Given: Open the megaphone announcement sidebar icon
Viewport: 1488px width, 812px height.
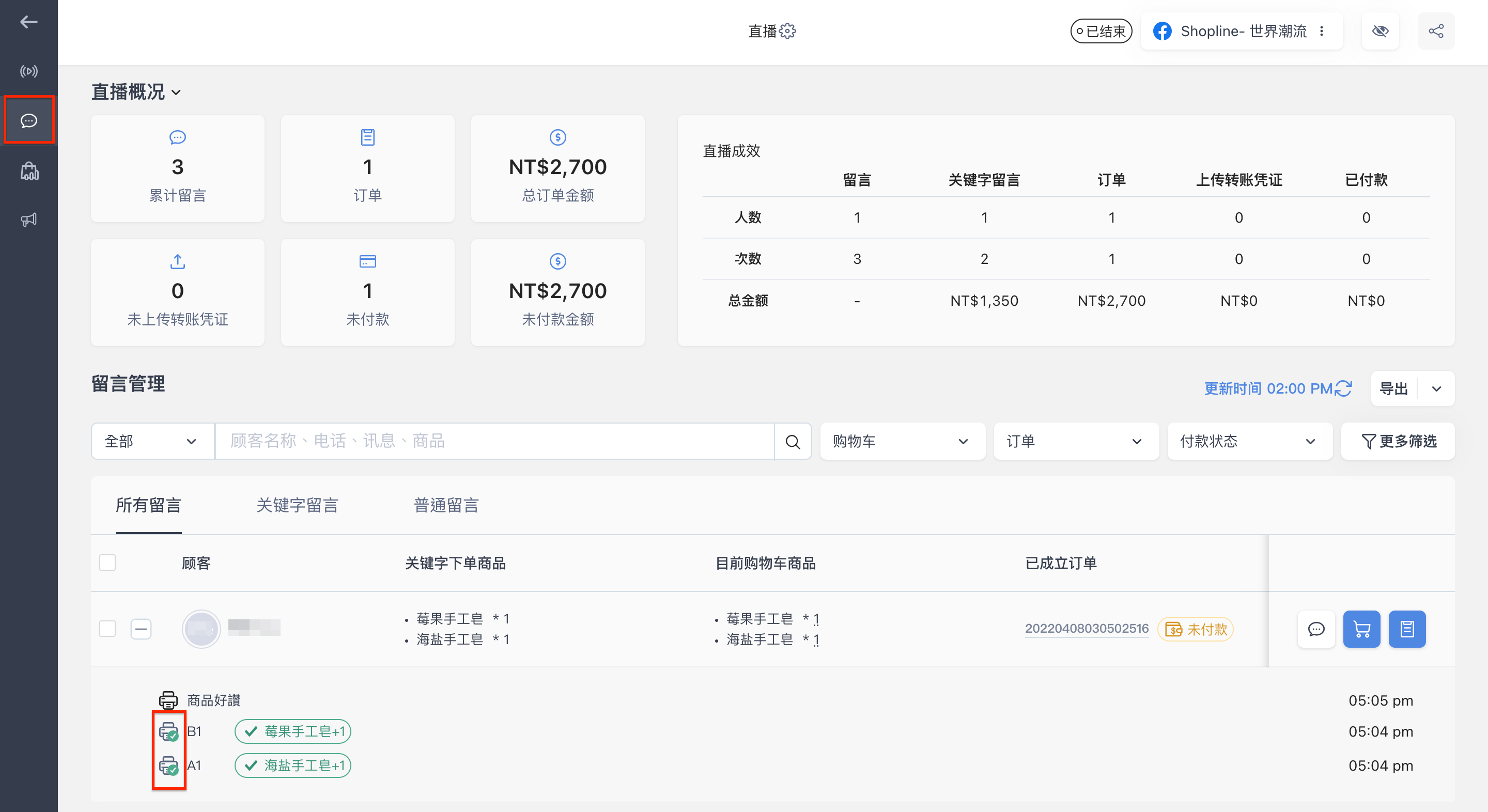Looking at the screenshot, I should point(29,220).
